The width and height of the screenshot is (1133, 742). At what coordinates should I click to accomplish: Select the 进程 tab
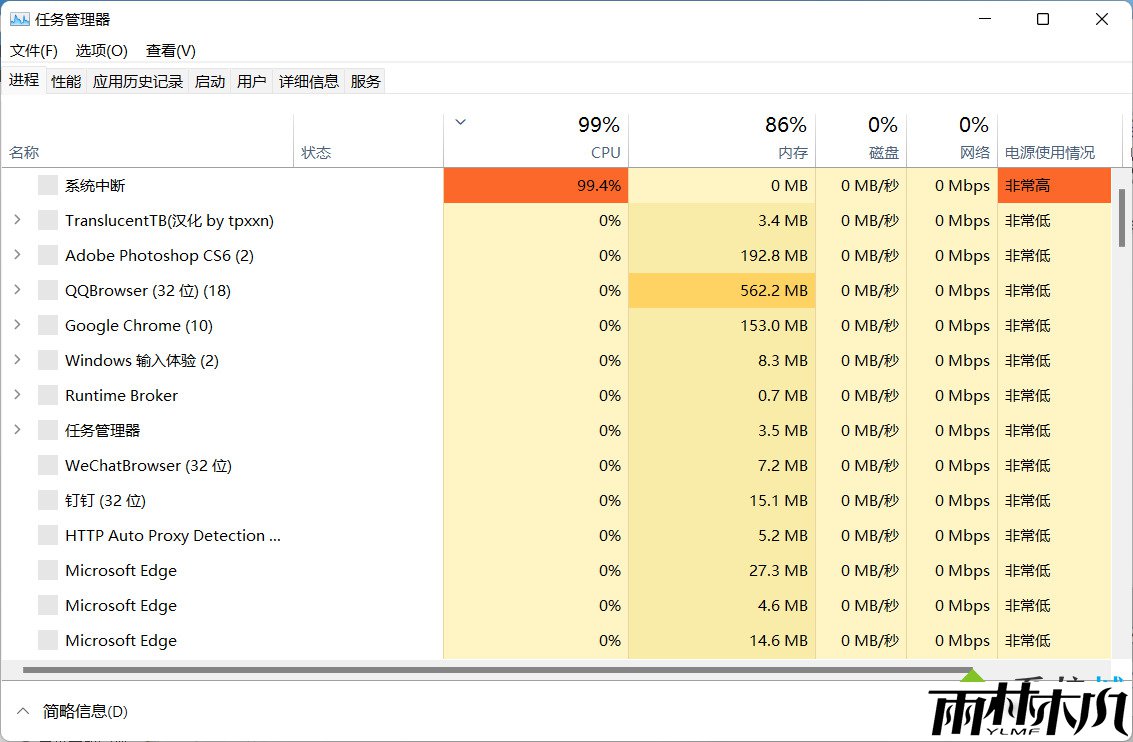click(24, 80)
